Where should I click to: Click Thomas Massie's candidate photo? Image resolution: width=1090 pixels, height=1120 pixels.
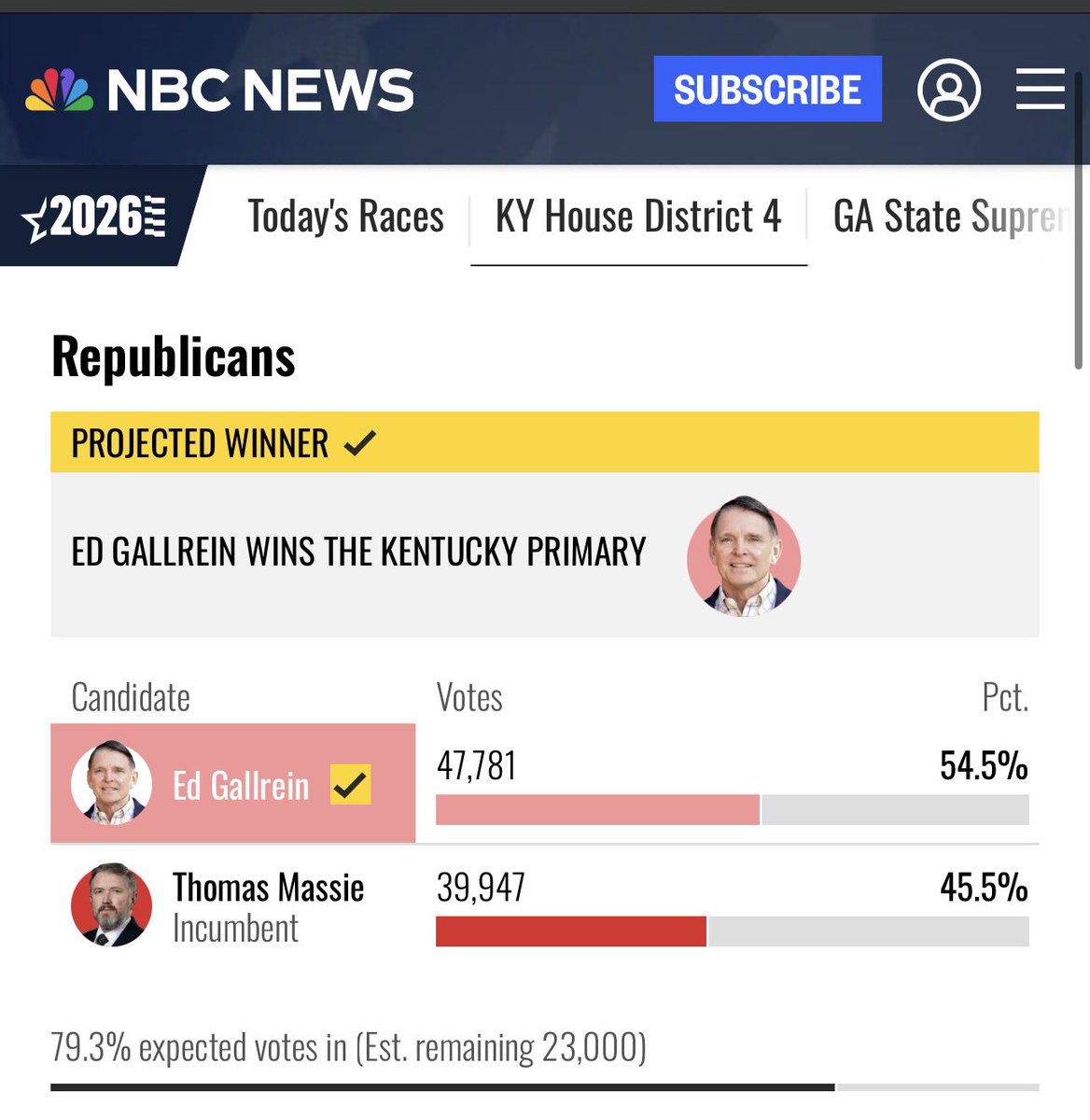(x=111, y=904)
